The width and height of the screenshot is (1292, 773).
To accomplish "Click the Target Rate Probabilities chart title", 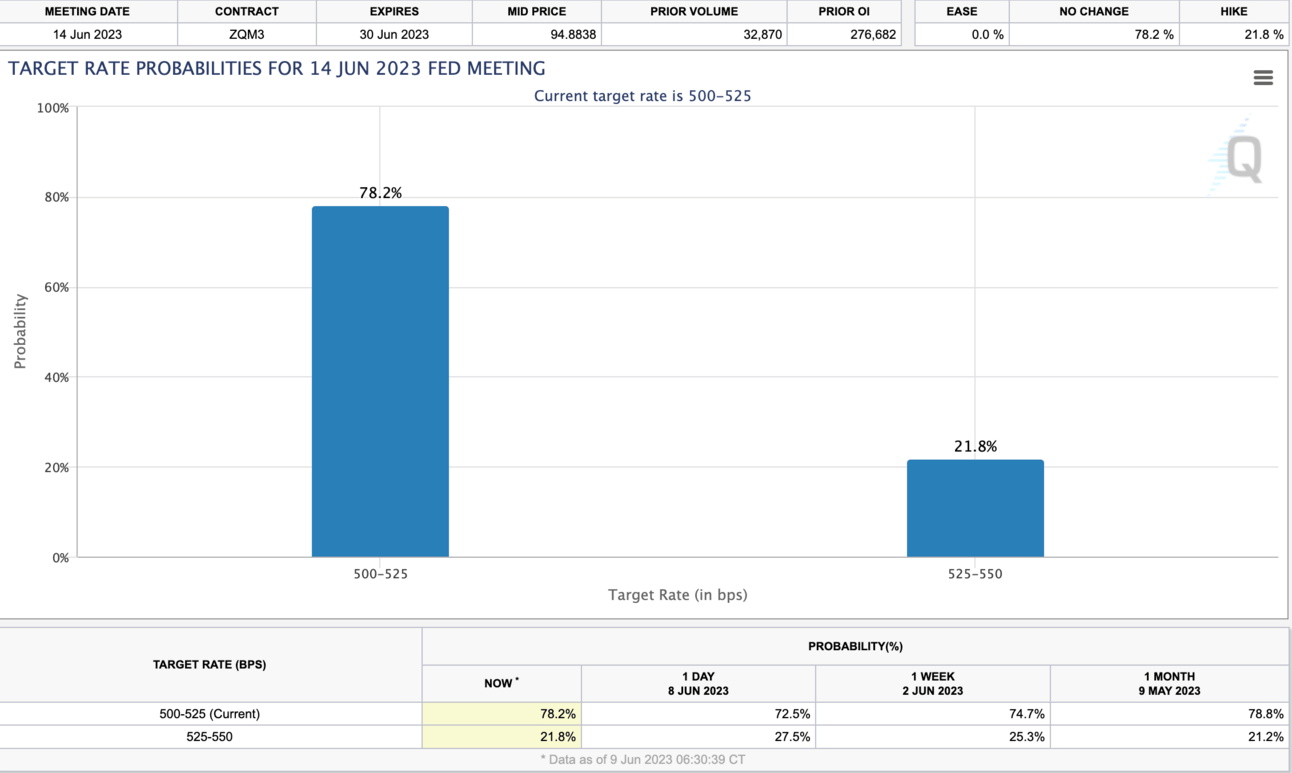I will 277,69.
